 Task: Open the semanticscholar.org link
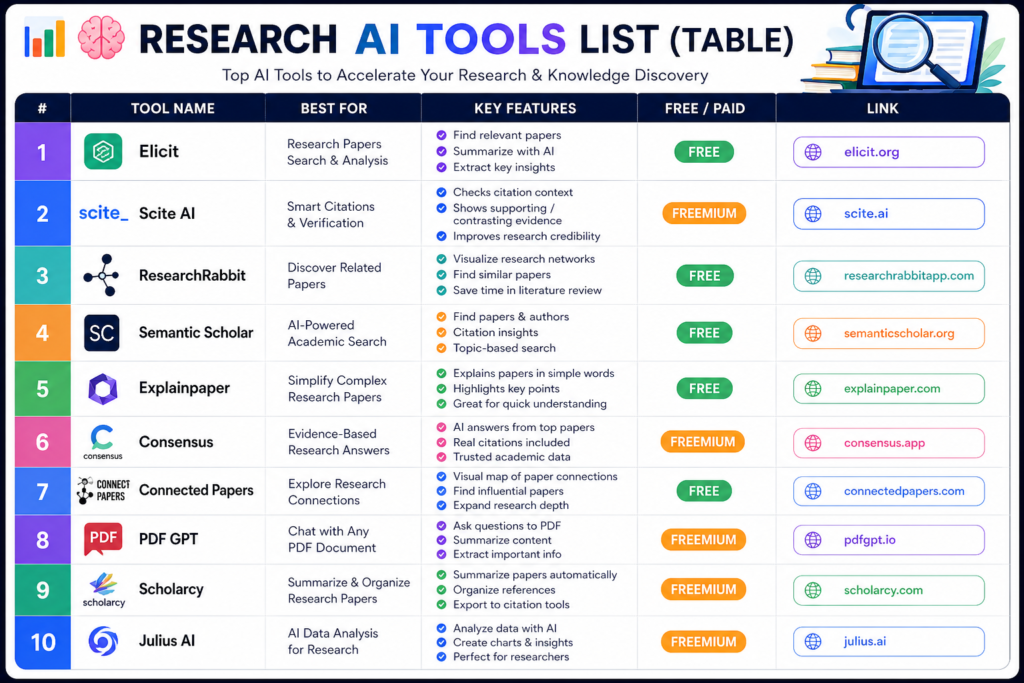click(889, 334)
